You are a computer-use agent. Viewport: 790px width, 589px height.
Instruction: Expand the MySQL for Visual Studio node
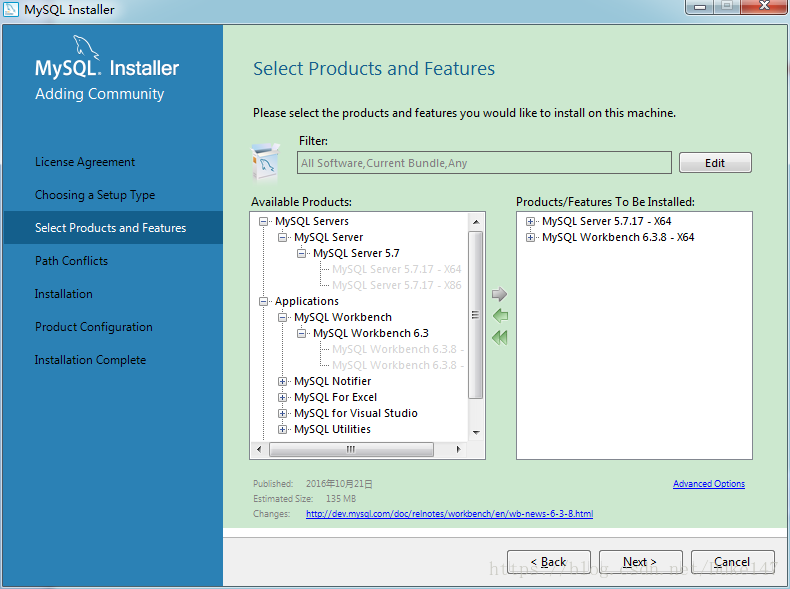(x=282, y=414)
